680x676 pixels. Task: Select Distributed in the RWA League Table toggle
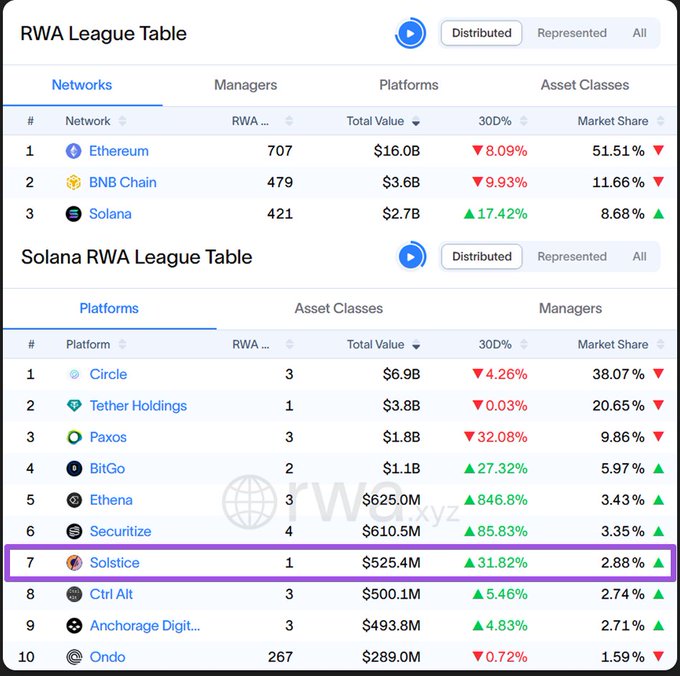pos(481,33)
